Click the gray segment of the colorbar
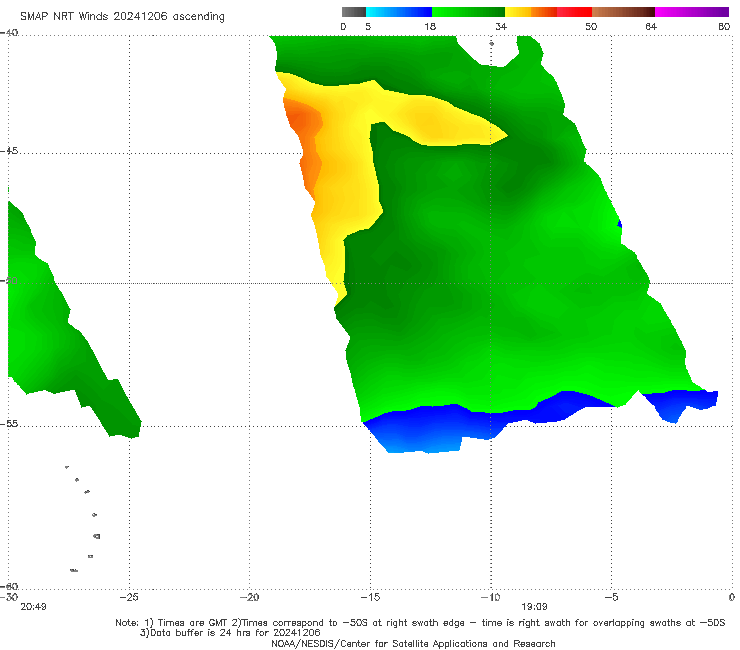 pos(354,12)
